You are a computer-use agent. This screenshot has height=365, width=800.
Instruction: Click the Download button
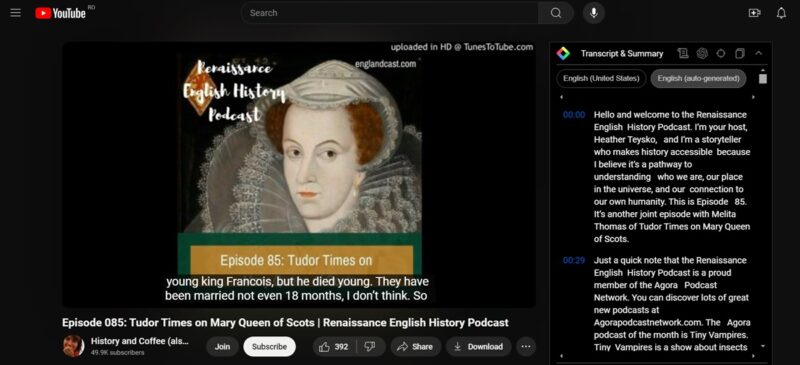(479, 347)
